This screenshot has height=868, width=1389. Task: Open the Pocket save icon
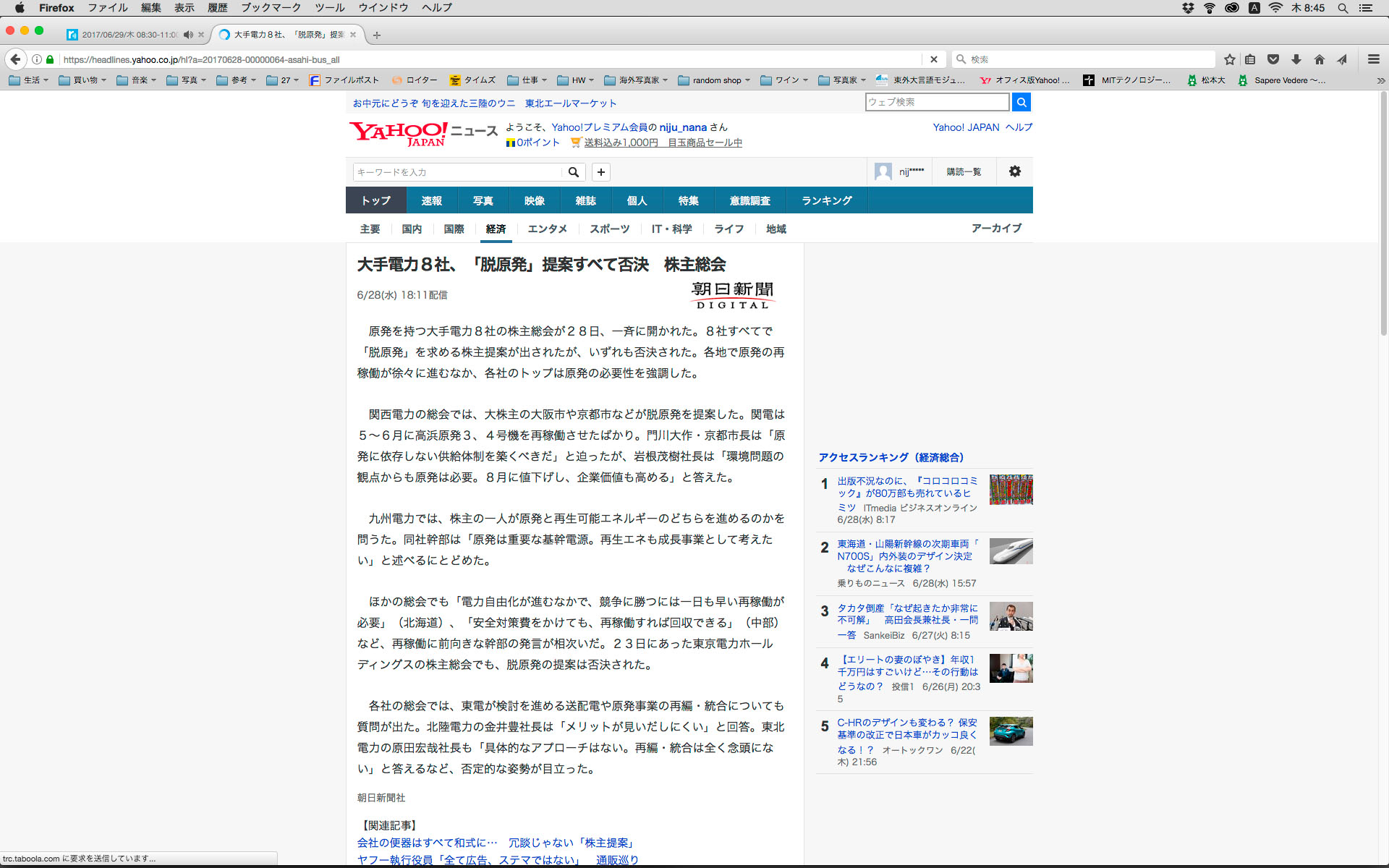tap(1273, 59)
